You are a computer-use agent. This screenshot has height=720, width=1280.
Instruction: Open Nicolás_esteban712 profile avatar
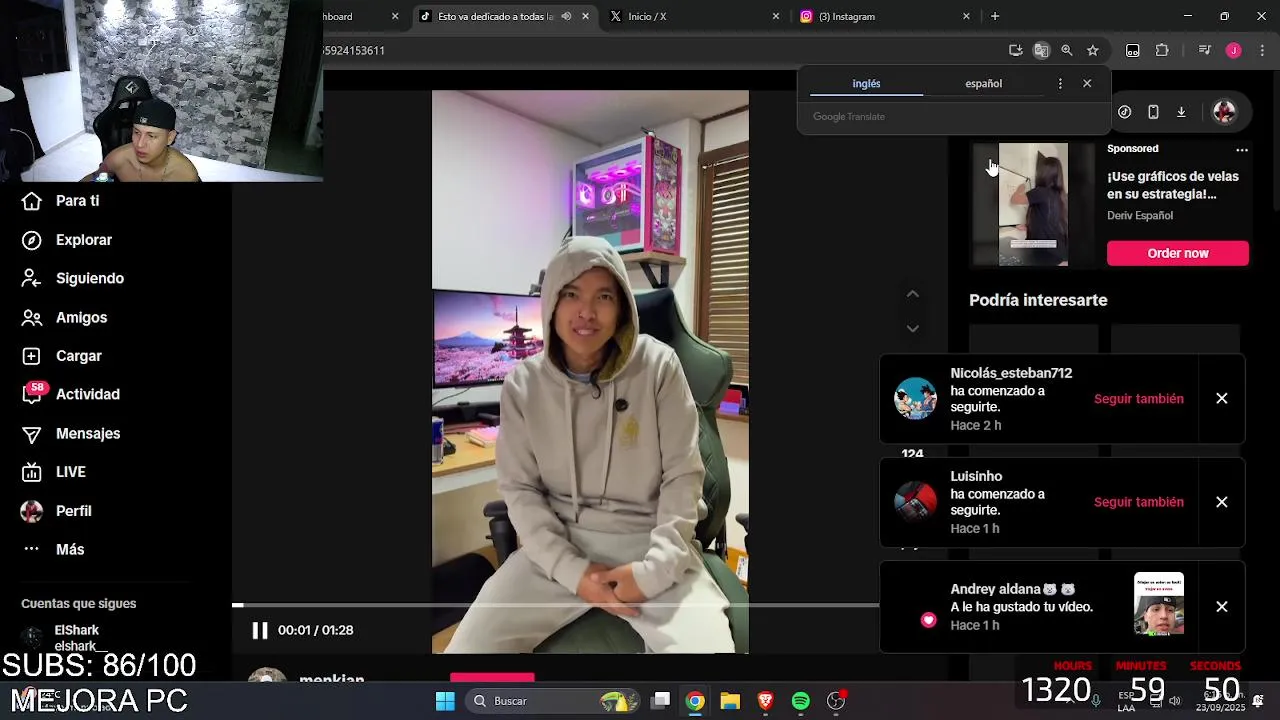tap(915, 398)
